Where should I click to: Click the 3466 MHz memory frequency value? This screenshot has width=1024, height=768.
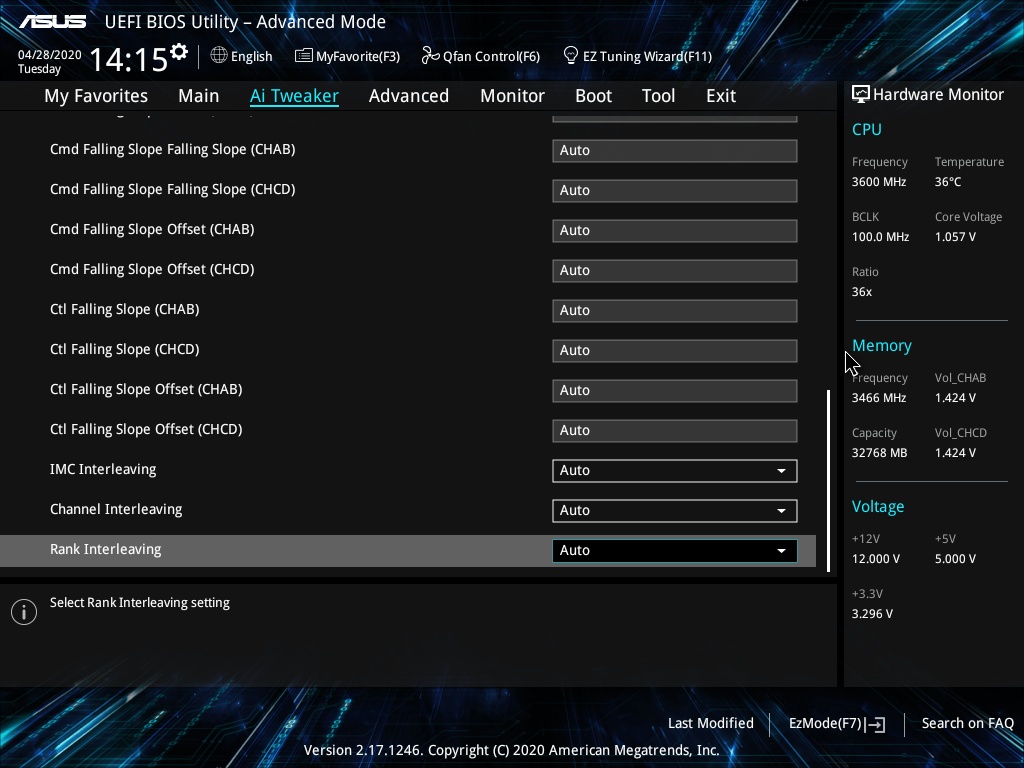879,398
